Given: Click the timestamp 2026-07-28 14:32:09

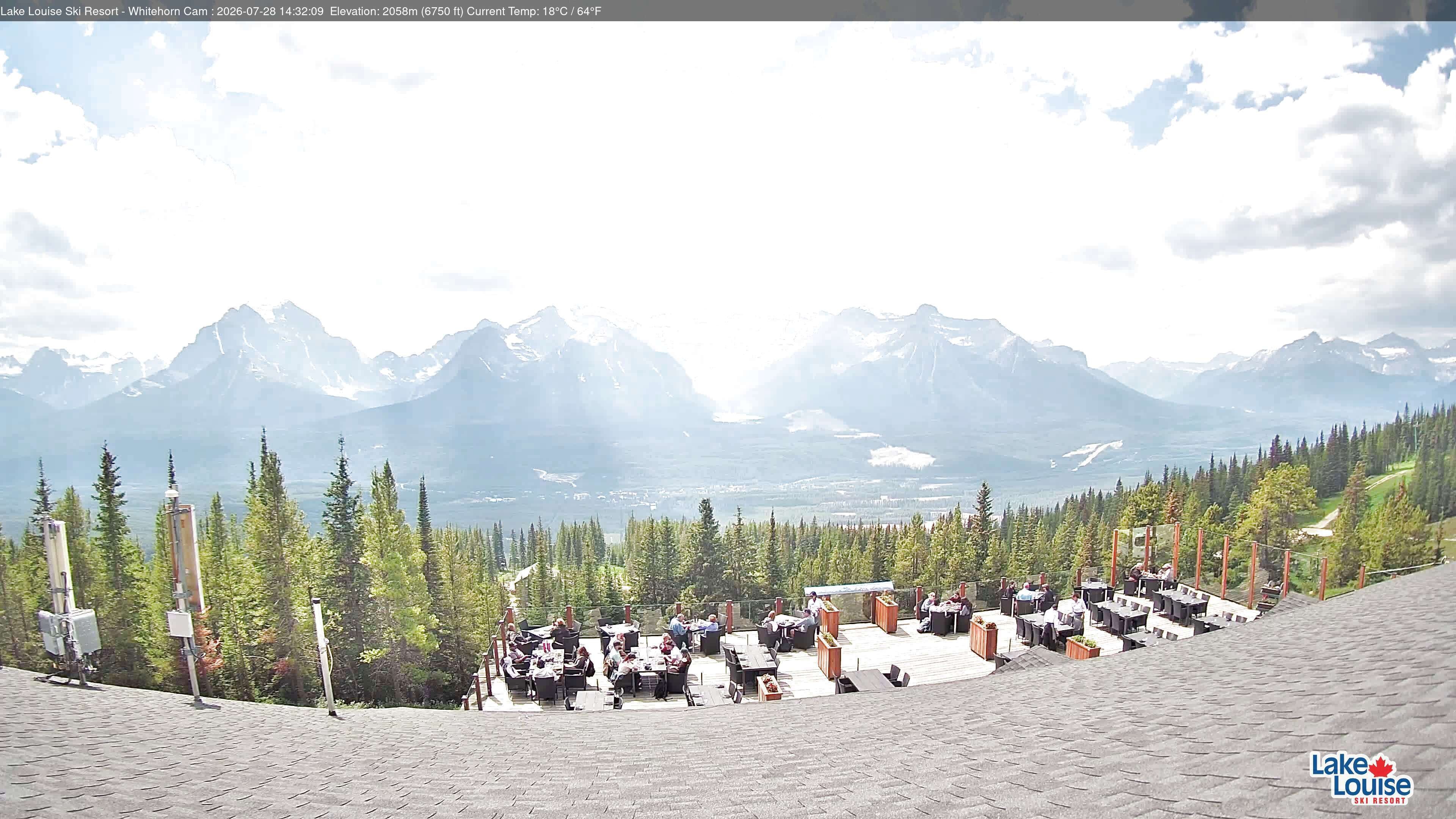Looking at the screenshot, I should (270, 11).
